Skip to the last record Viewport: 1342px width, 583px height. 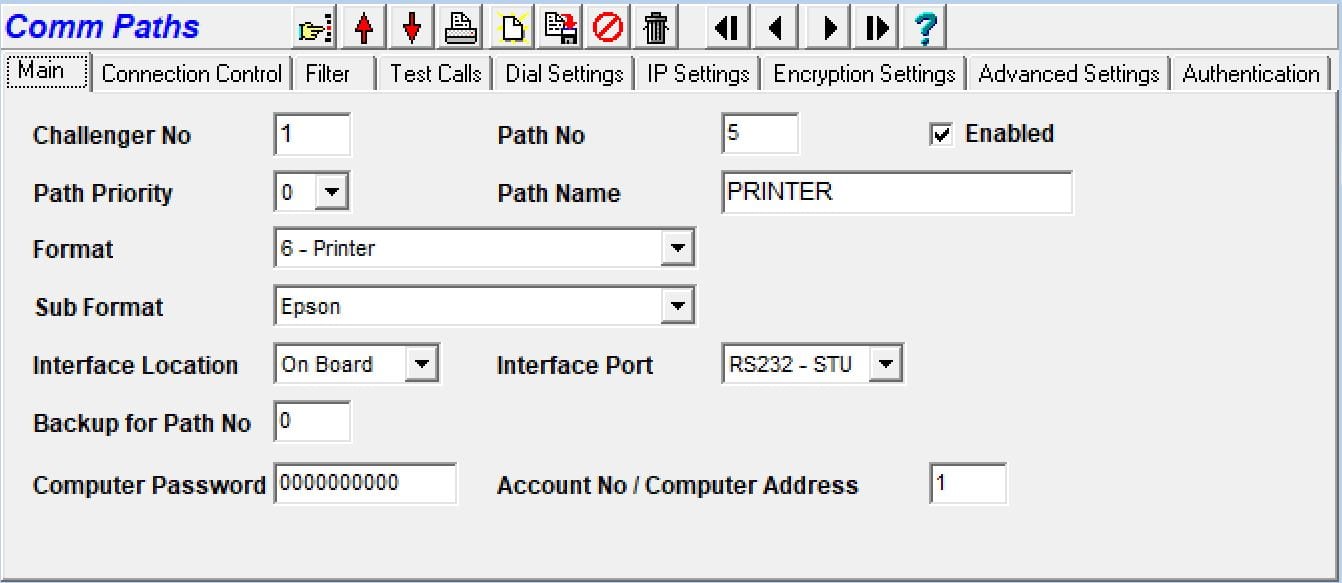(x=874, y=27)
